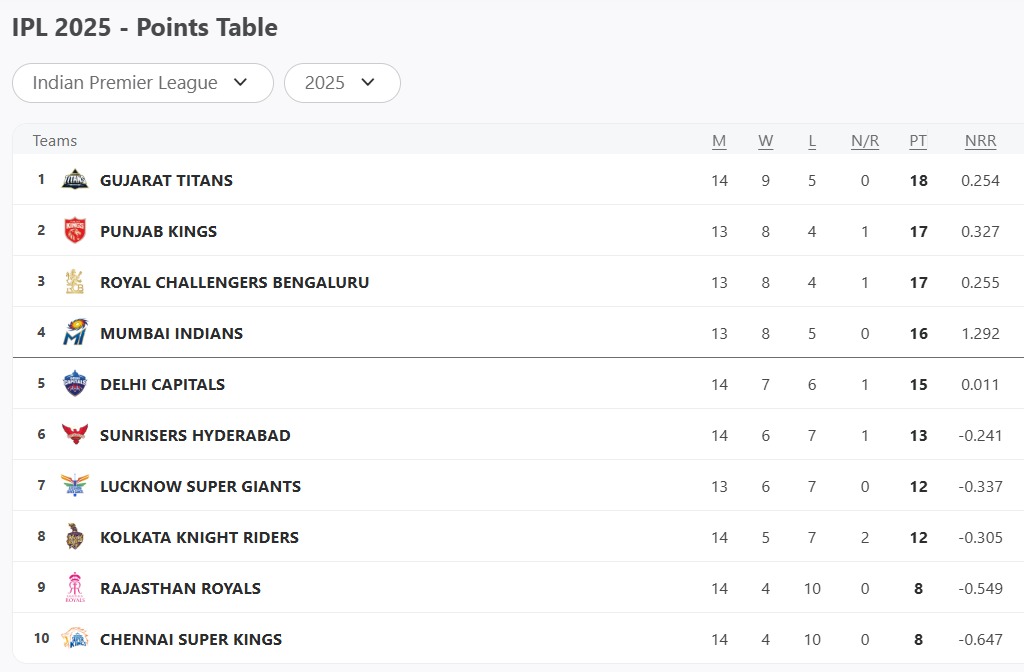This screenshot has height=672, width=1024.
Task: Open the GUJARAT TITANS team name link
Action: tap(166, 180)
